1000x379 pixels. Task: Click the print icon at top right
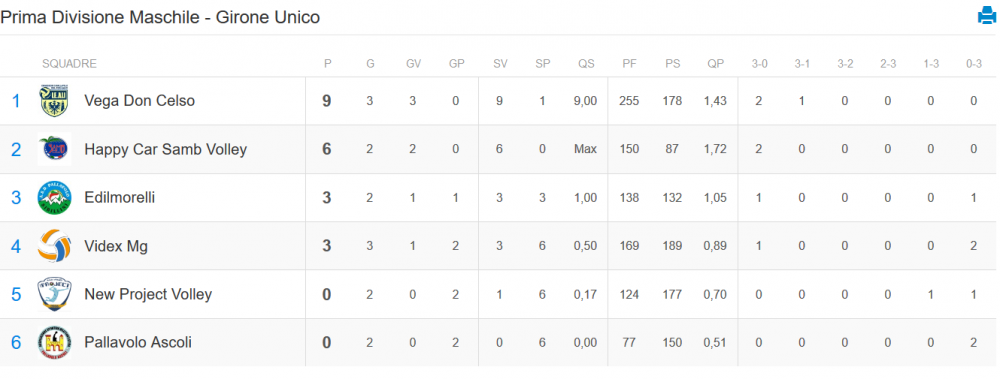pos(987,15)
